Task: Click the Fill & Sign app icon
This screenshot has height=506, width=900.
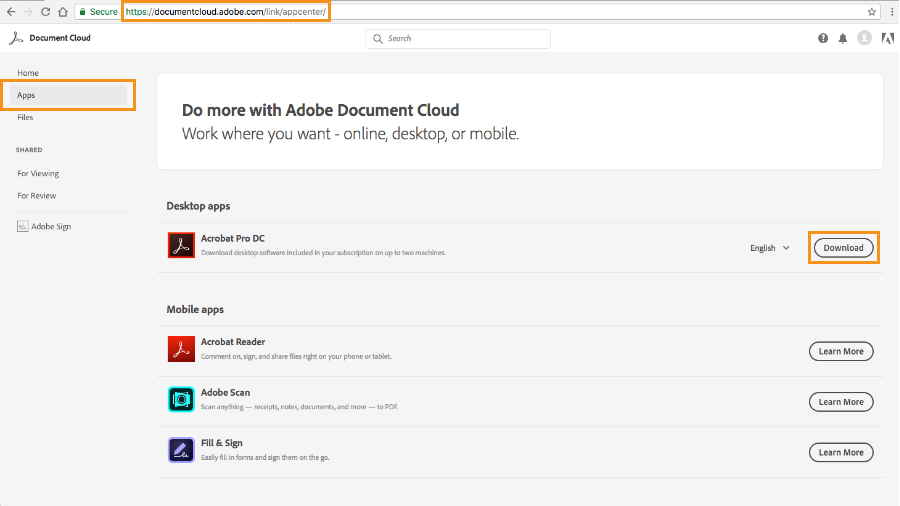Action: click(x=181, y=450)
